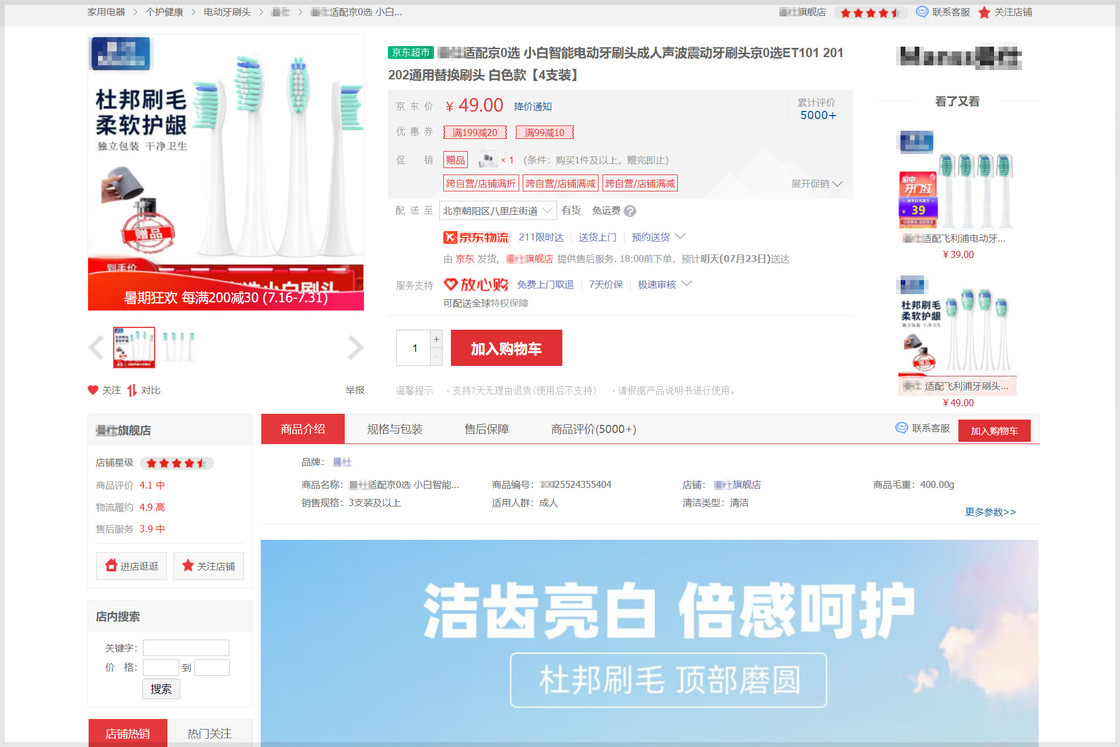Click the 对比 compare icon

pos(131,390)
